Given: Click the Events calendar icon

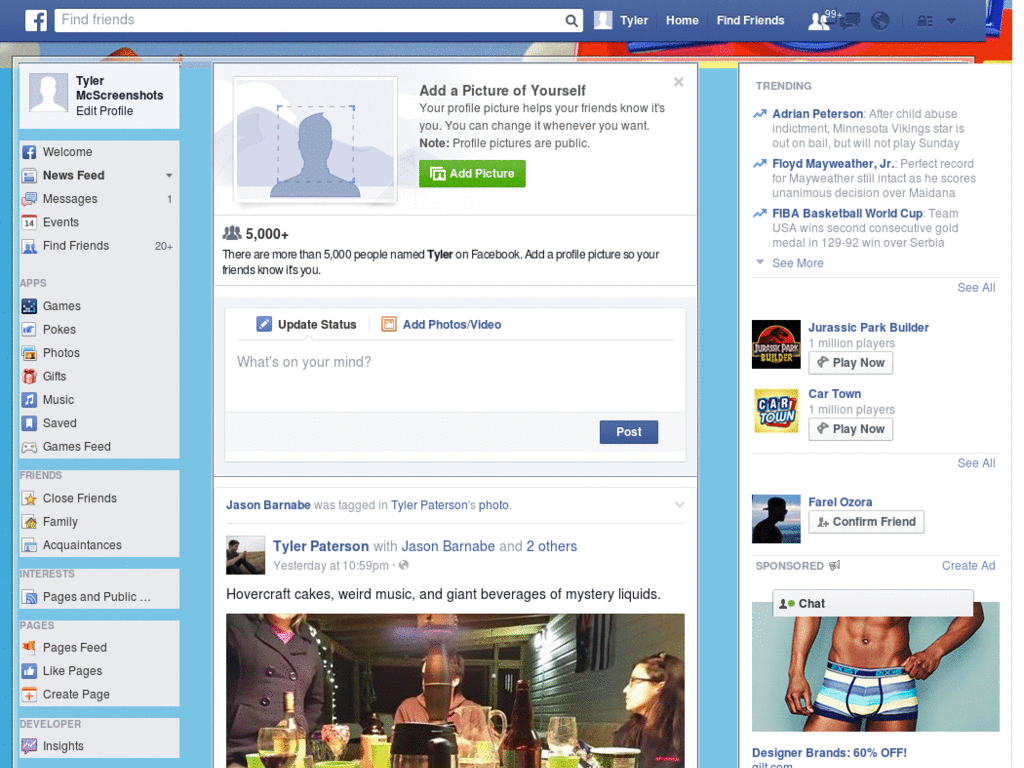Looking at the screenshot, I should pos(29,223).
